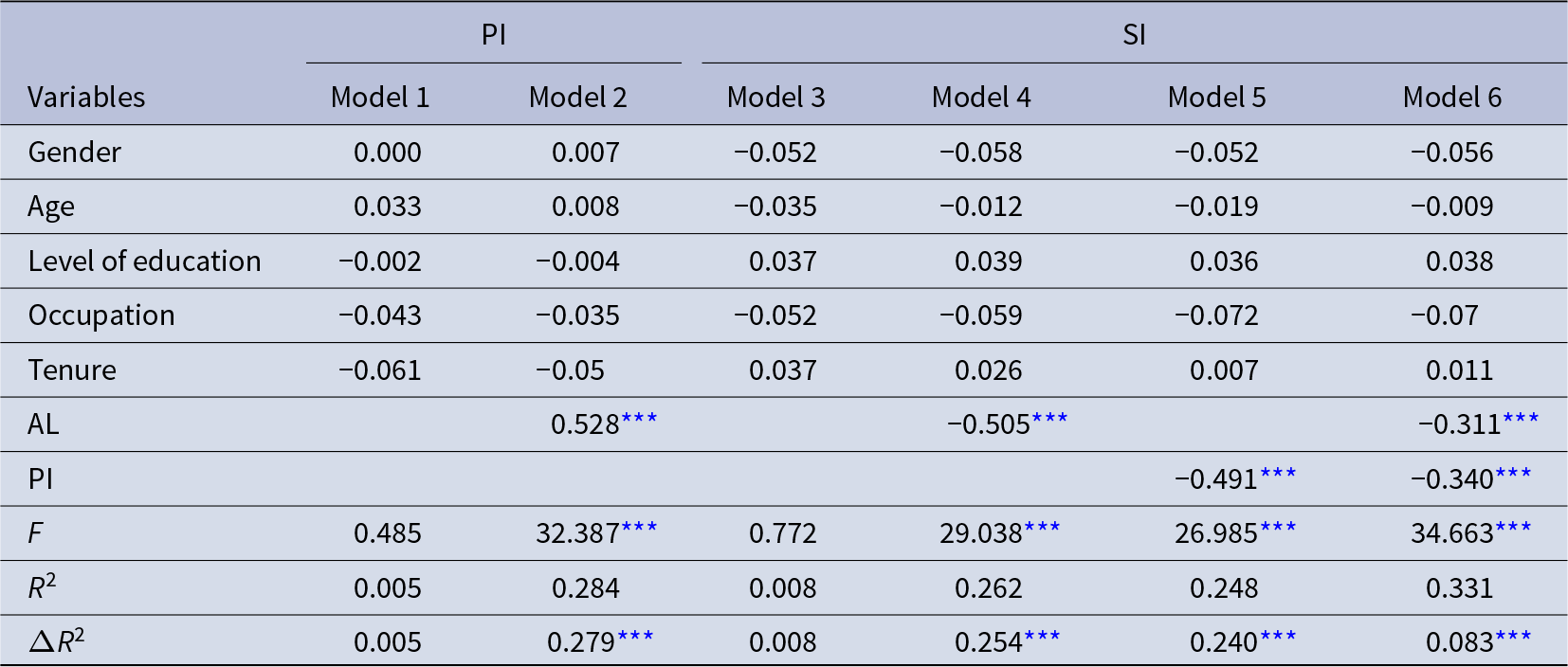Click the Gender row label
The image size is (1568, 667).
point(74,153)
